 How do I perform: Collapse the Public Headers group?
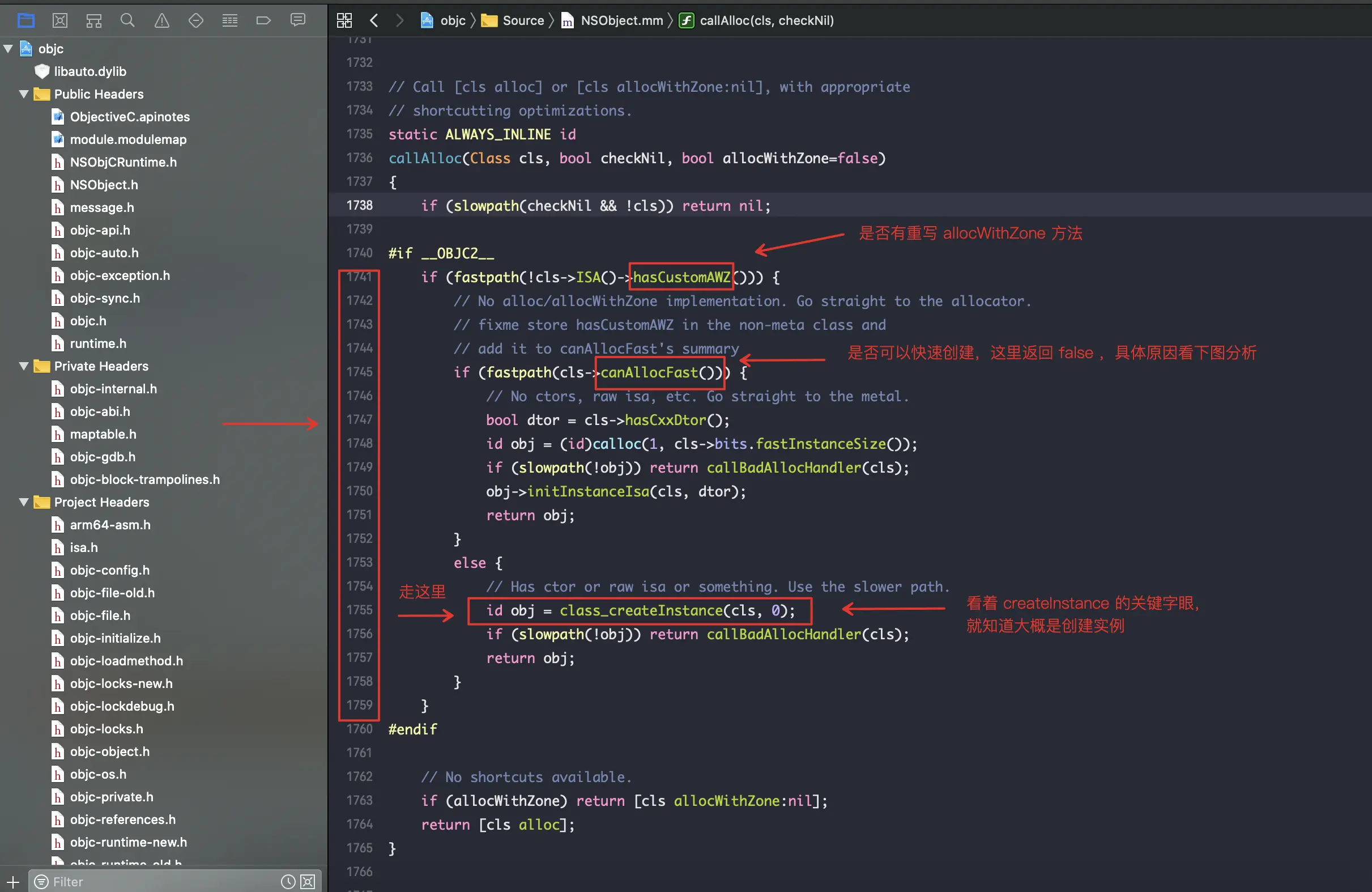click(24, 94)
